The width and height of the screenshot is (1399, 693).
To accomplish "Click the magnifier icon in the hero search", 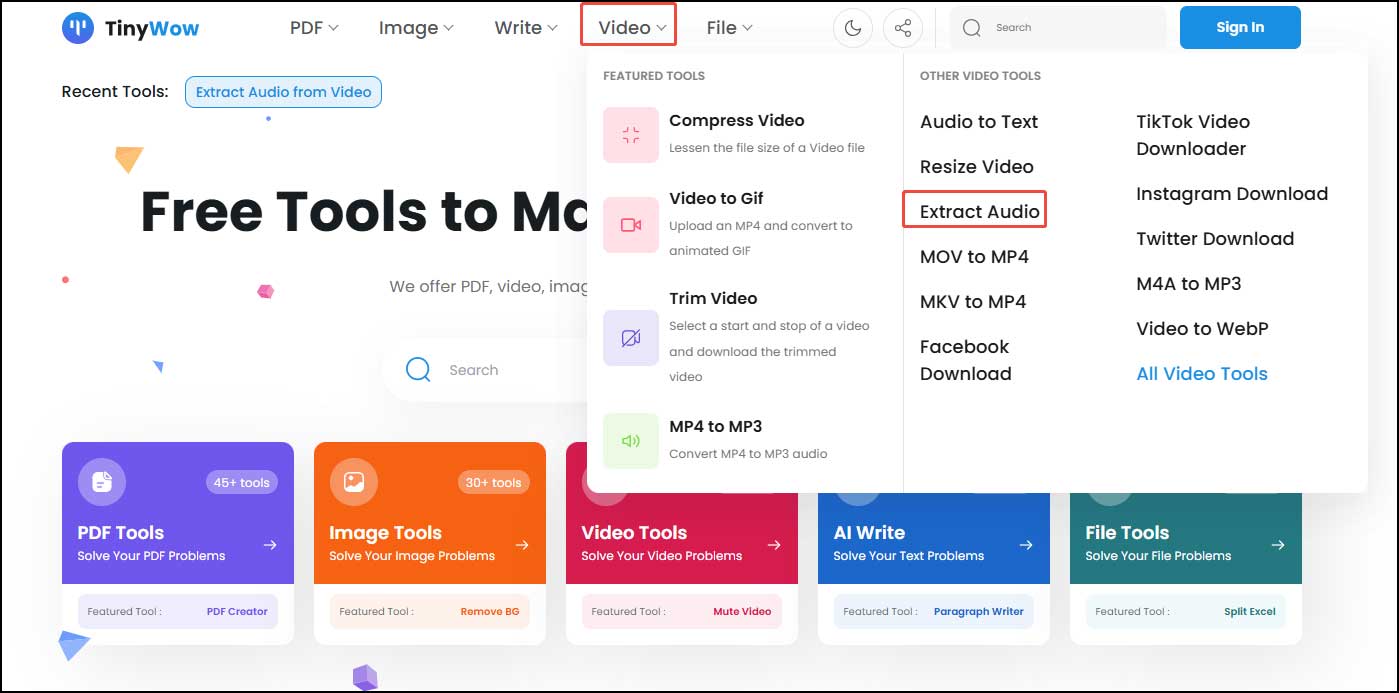I will tap(418, 369).
